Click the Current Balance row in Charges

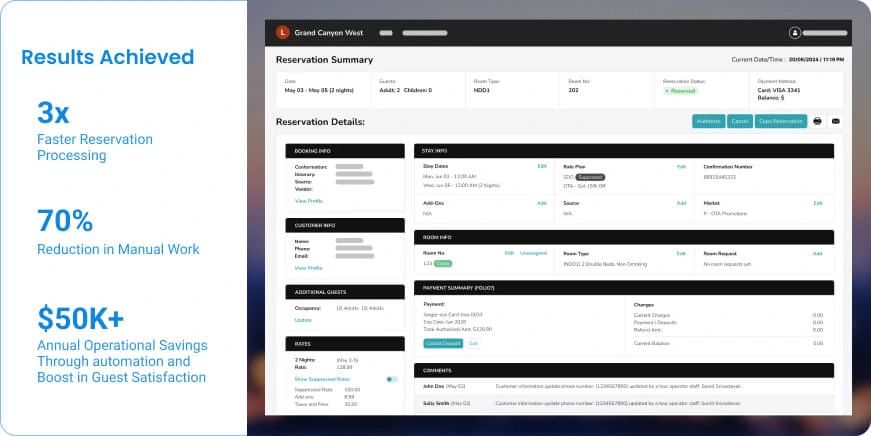click(728, 343)
